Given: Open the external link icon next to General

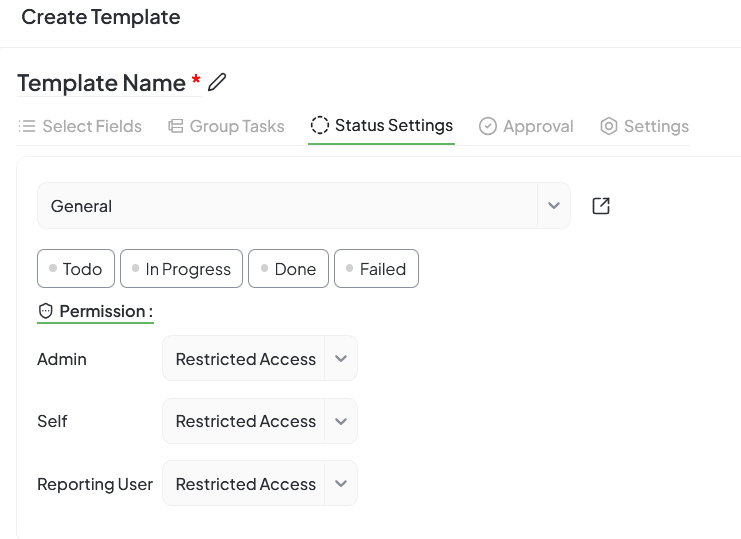Looking at the screenshot, I should coord(601,206).
